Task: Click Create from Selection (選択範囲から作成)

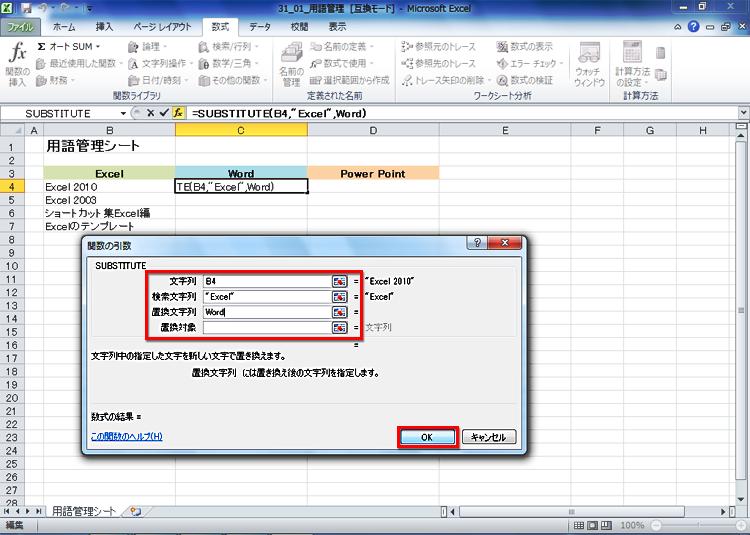Action: (350, 80)
